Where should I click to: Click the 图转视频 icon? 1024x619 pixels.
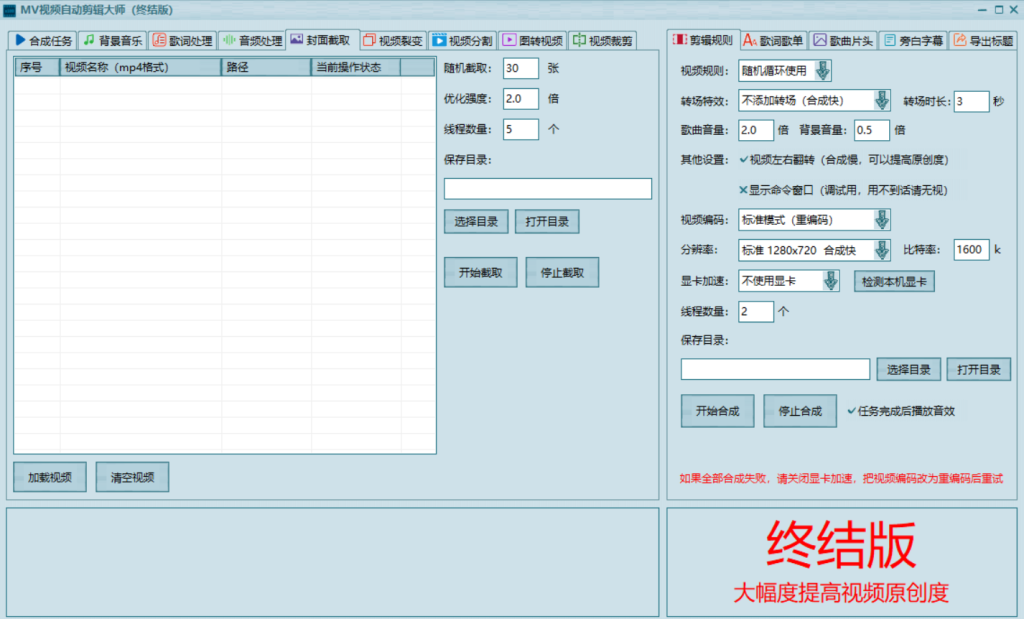coord(509,41)
